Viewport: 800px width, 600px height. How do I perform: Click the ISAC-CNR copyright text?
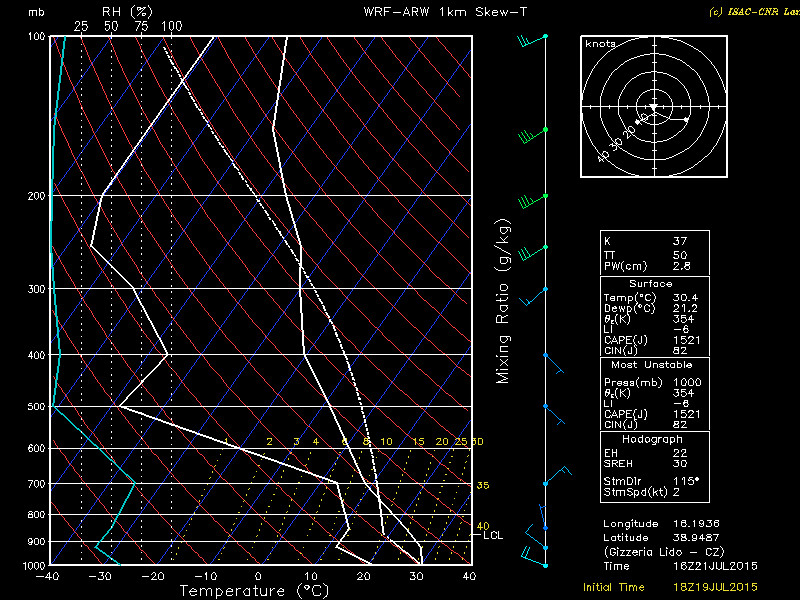tap(755, 12)
